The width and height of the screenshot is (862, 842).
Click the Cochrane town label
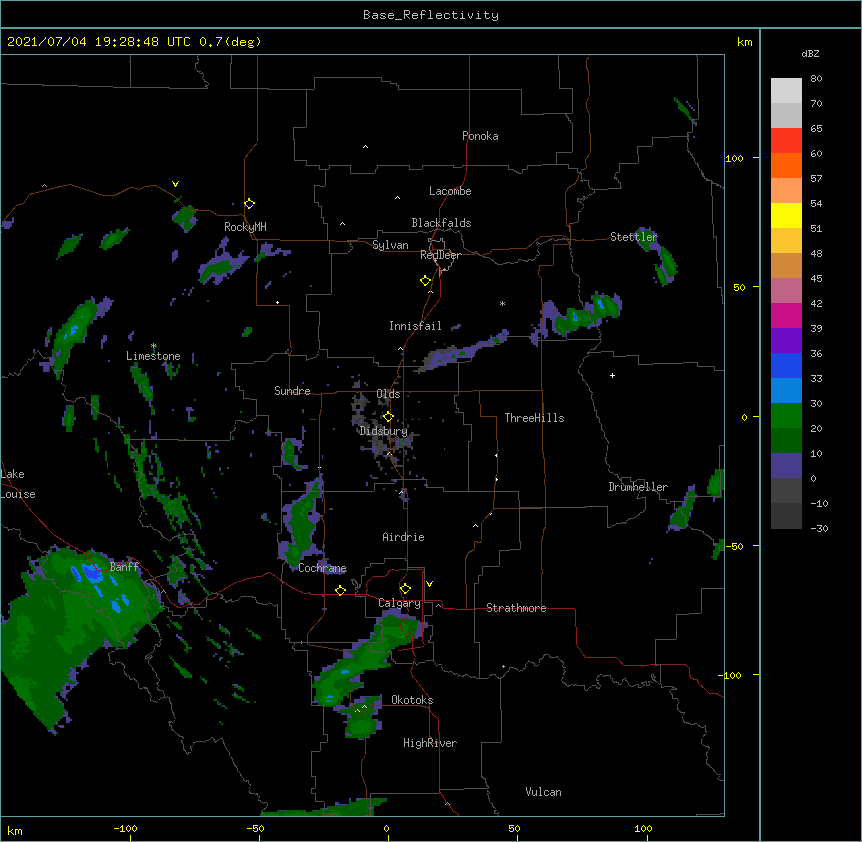(323, 568)
